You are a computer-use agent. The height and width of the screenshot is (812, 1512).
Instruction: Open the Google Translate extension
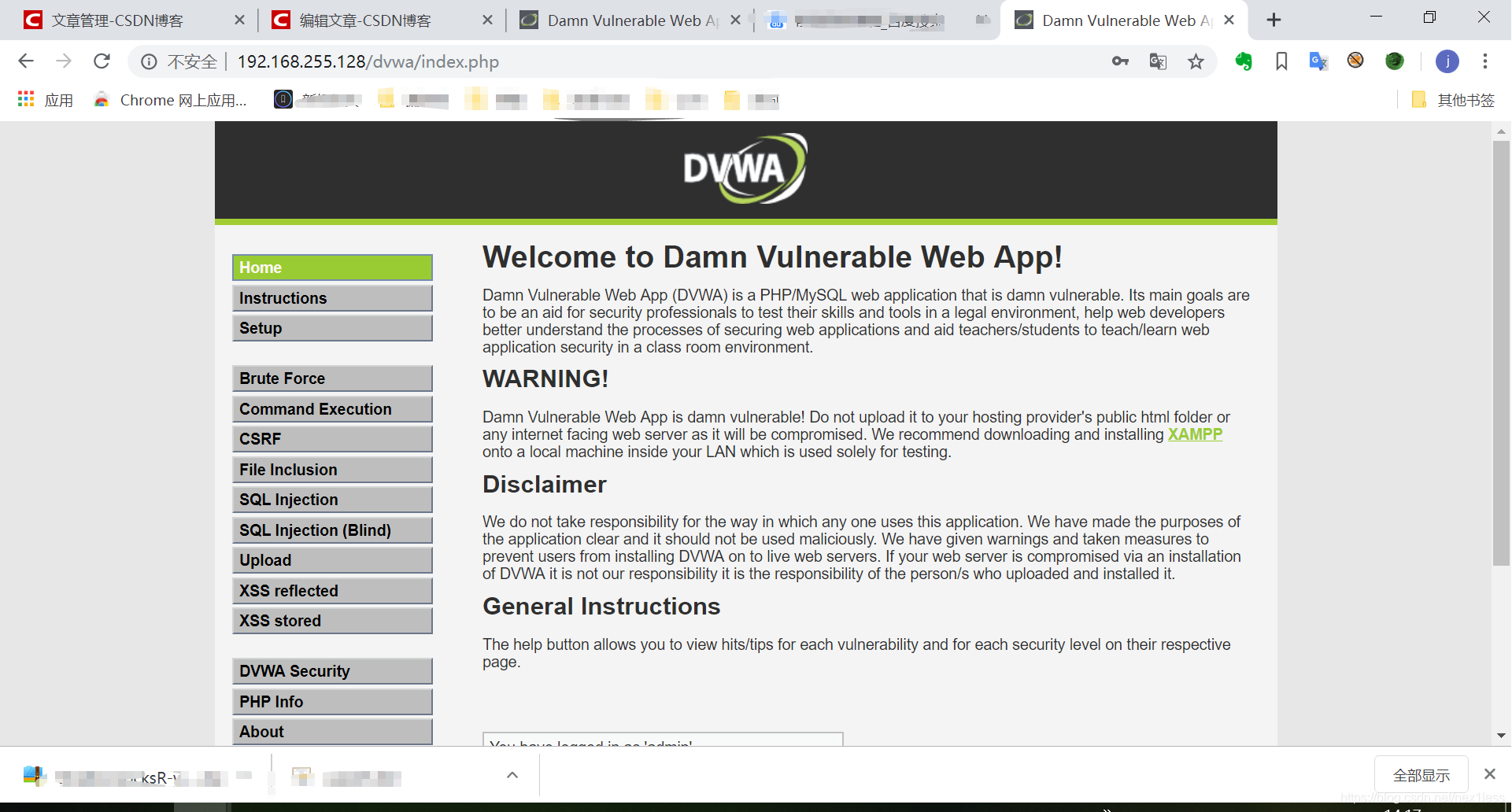[1318, 61]
